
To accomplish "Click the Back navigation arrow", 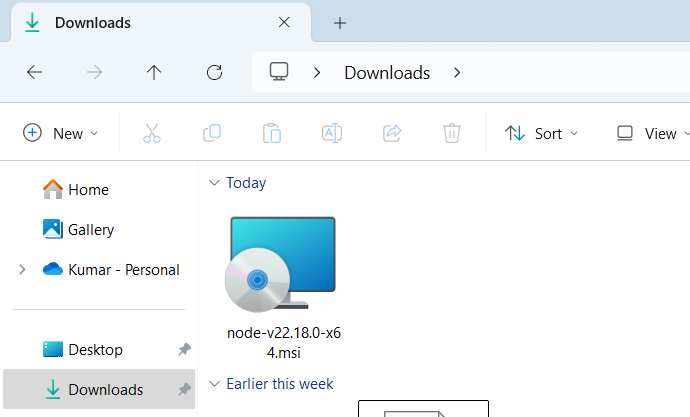I will [x=34, y=72].
